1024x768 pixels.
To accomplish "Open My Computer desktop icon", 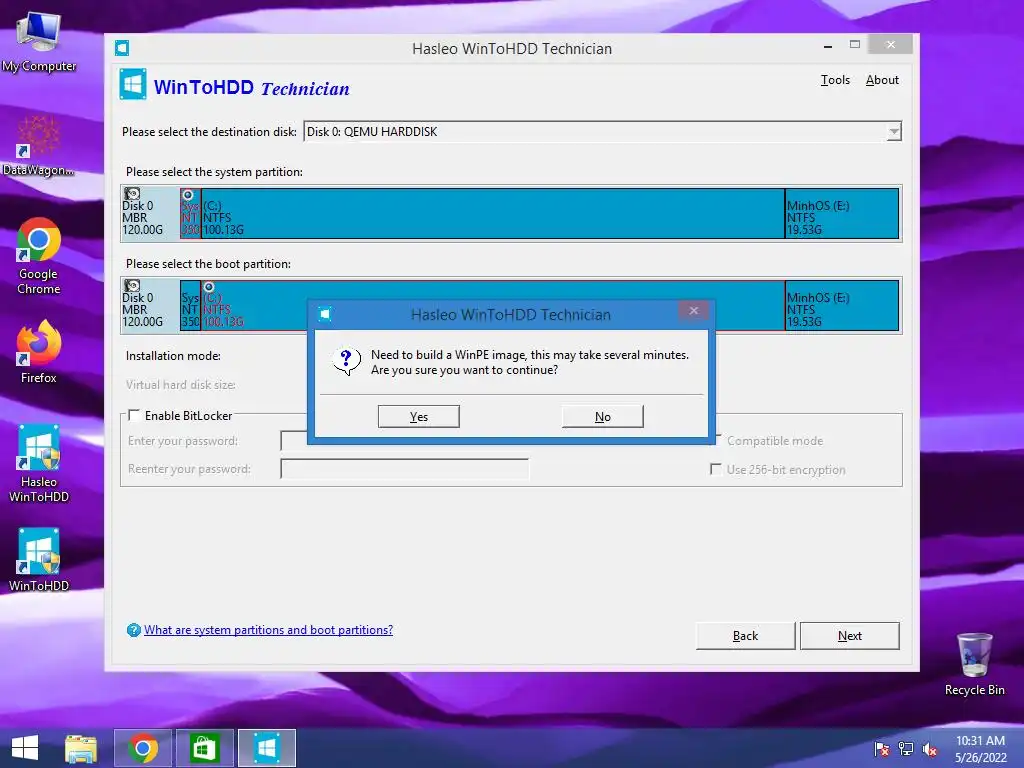I will 39,40.
